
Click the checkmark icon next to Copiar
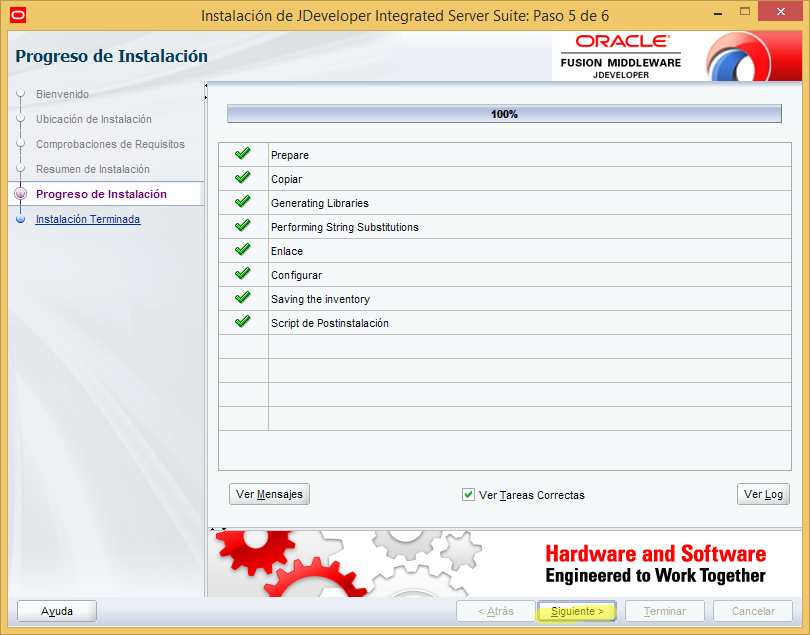[x=243, y=179]
